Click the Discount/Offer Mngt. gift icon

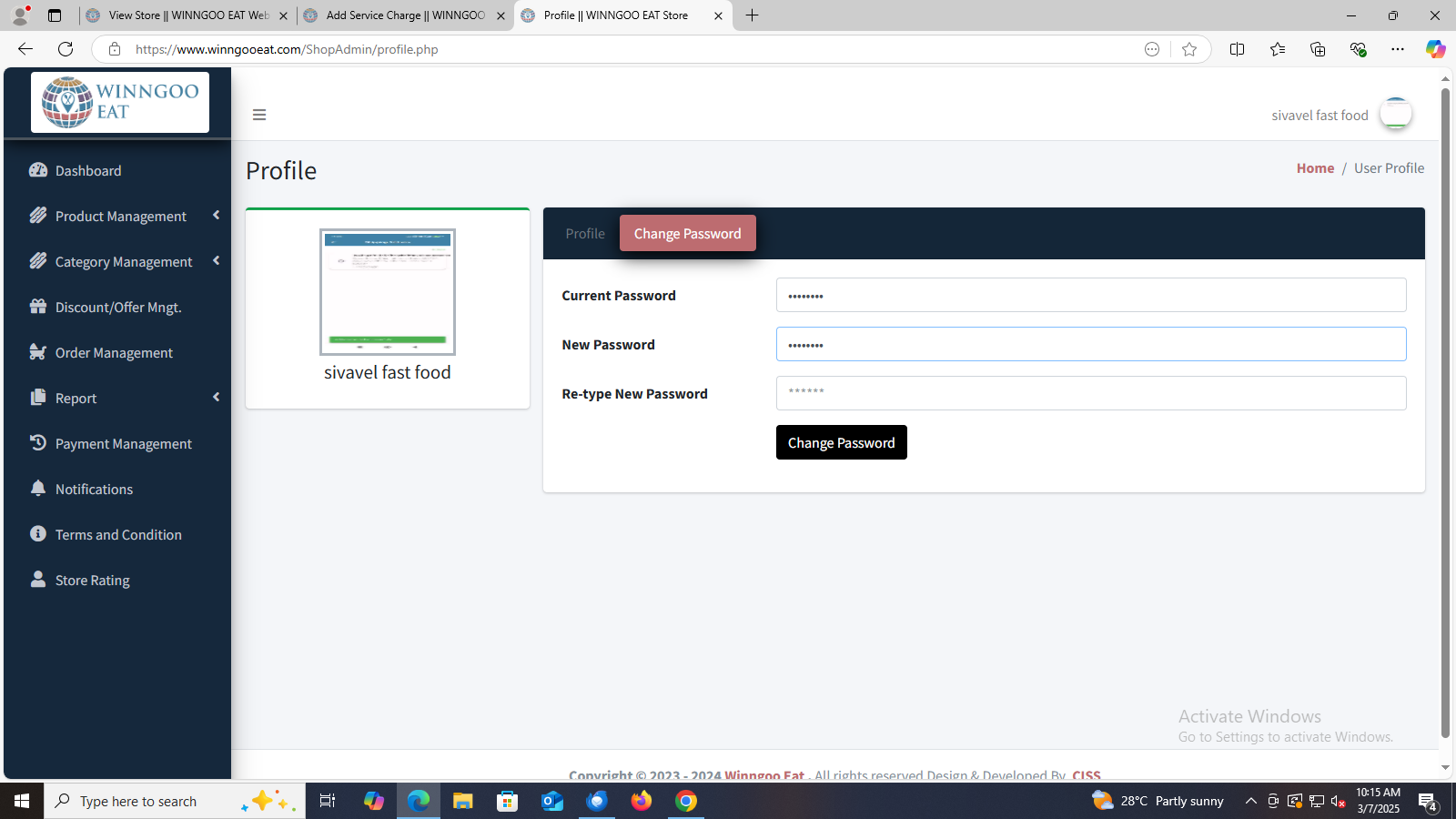(x=37, y=307)
